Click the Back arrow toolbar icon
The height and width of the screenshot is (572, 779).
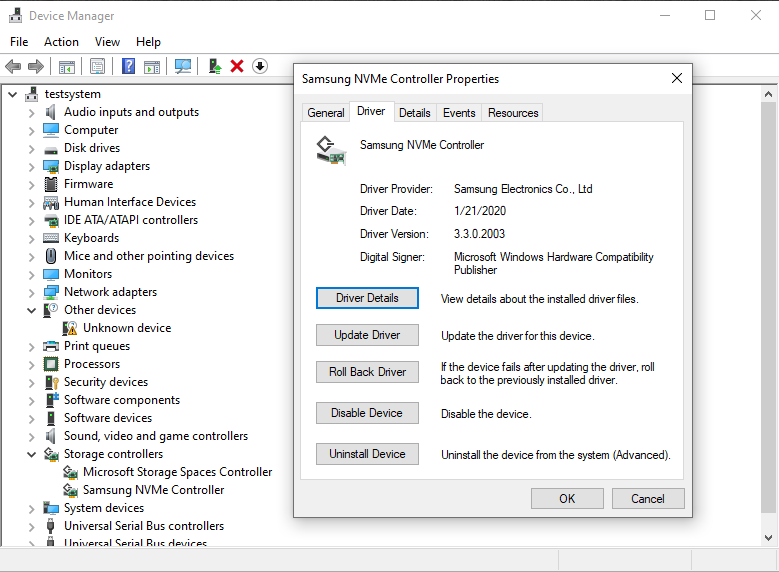coord(13,66)
